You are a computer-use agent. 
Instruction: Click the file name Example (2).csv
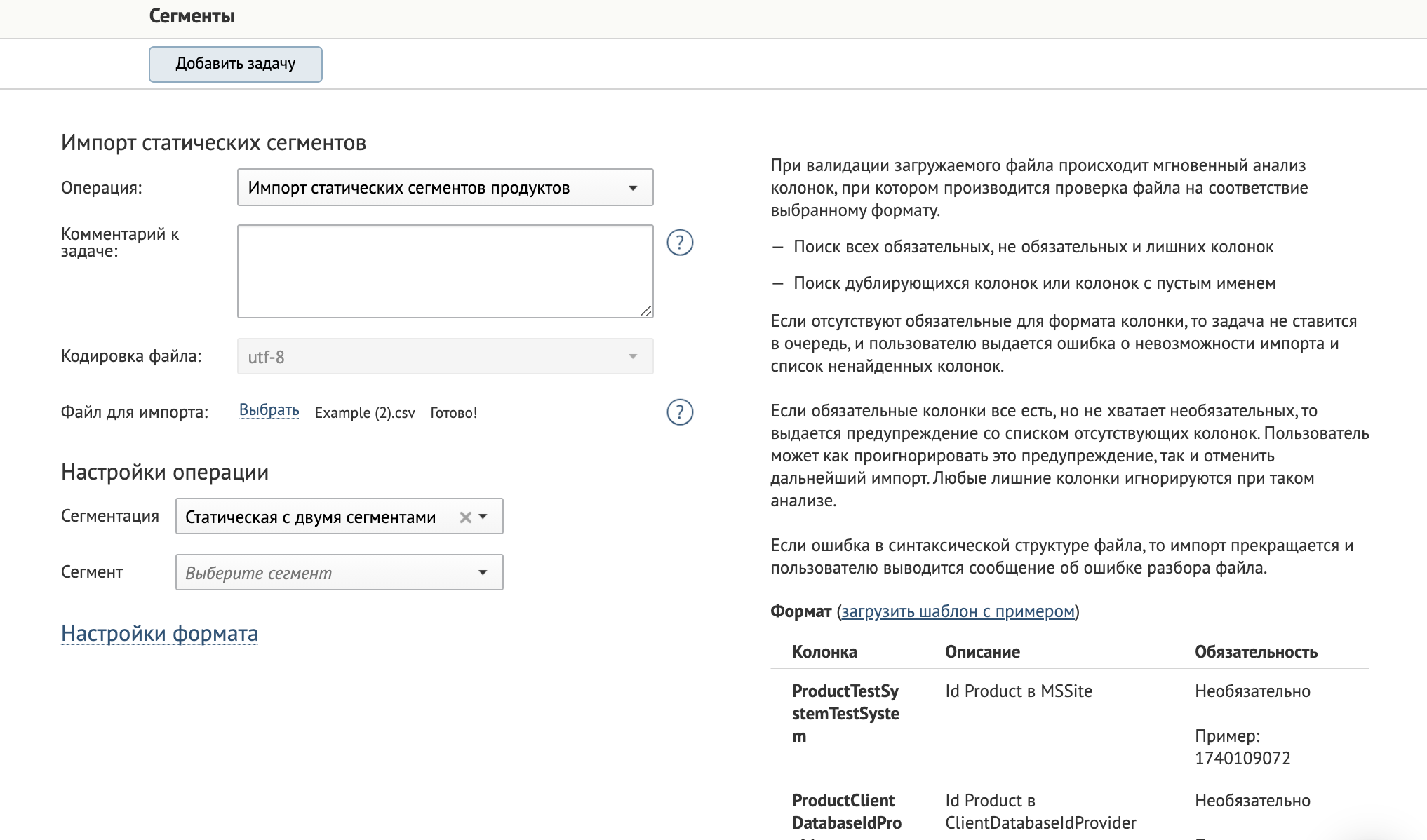[365, 413]
